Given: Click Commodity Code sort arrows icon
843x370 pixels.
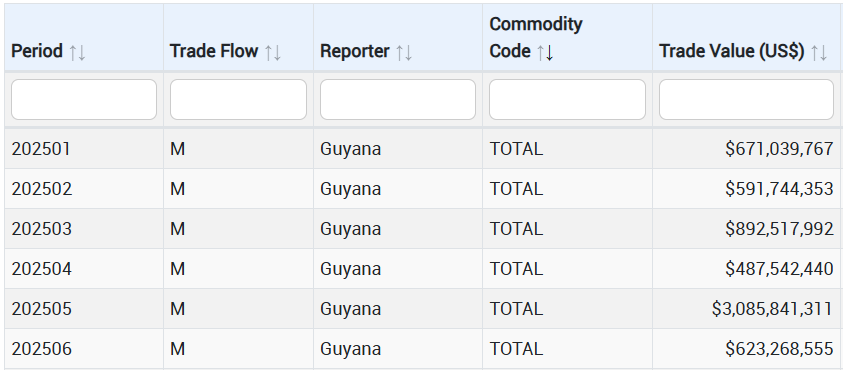Looking at the screenshot, I should (x=545, y=52).
